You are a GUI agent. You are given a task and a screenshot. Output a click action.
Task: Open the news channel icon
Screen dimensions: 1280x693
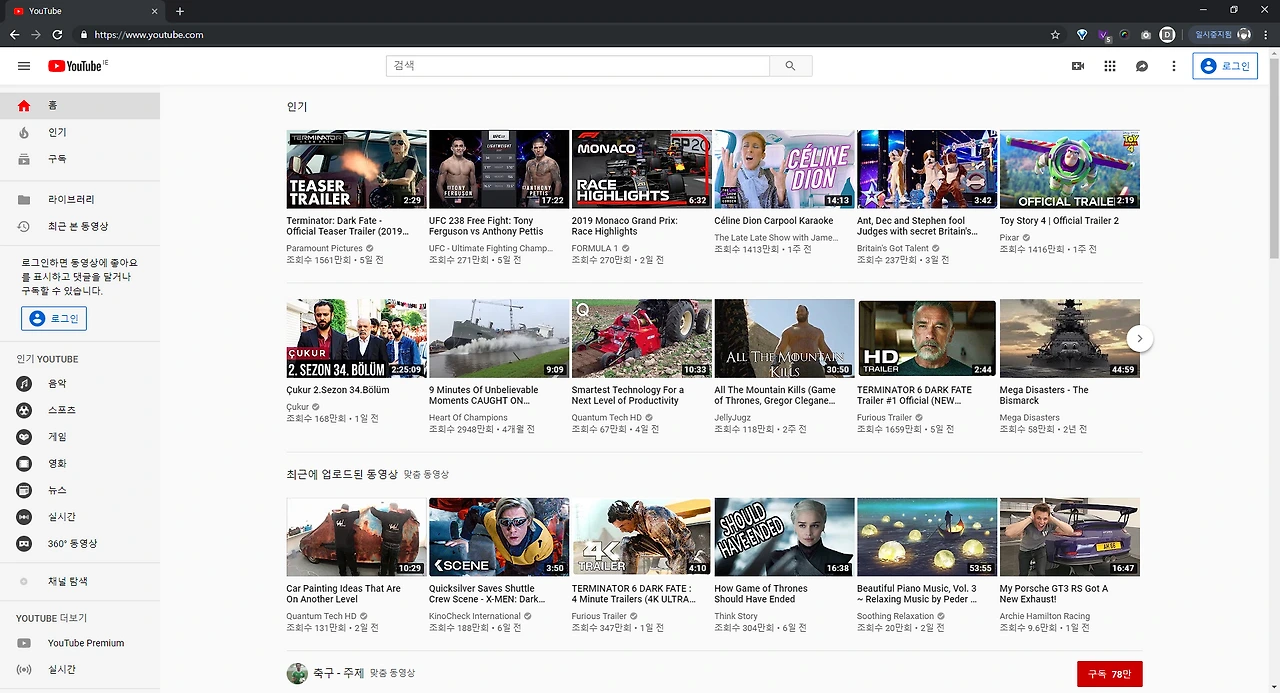(24, 491)
